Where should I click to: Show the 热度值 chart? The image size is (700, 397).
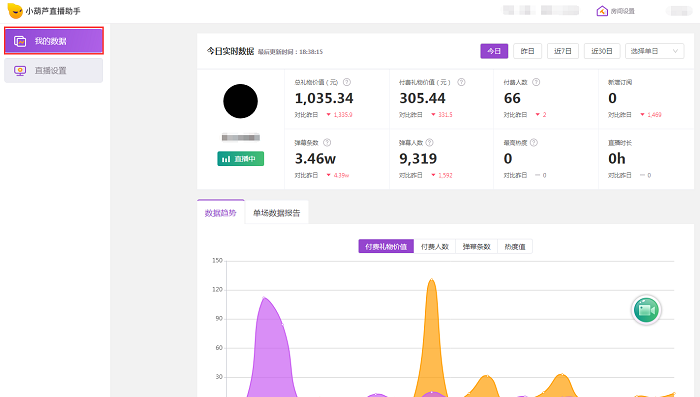(515, 247)
